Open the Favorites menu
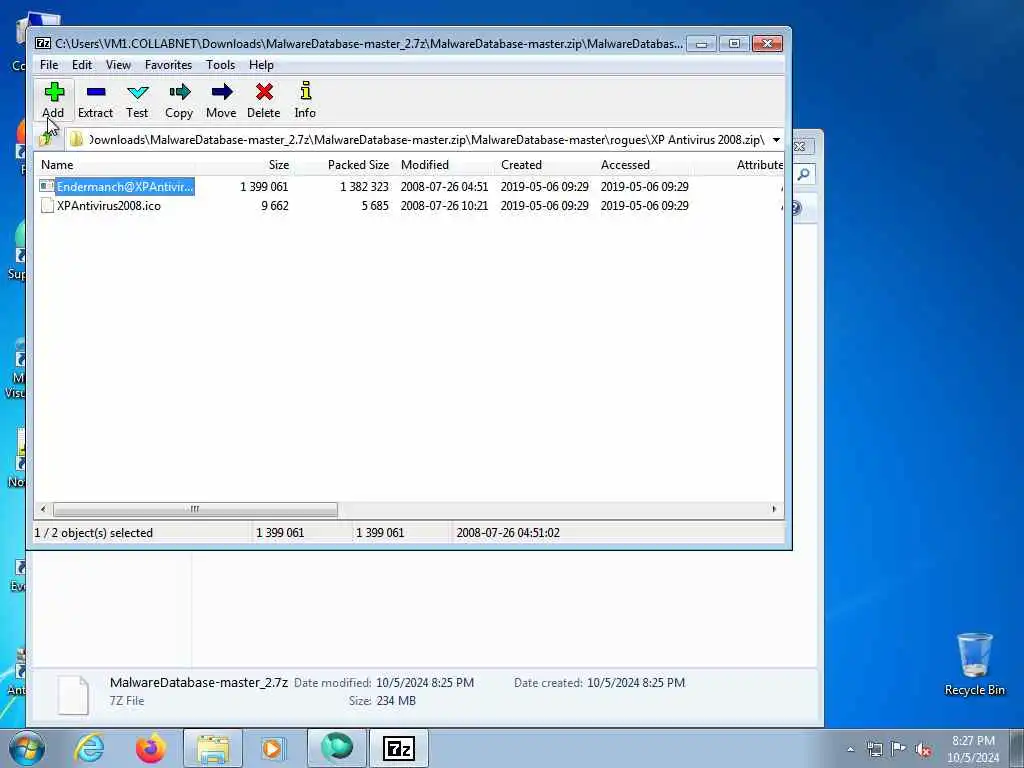1024x768 pixels. coord(168,65)
